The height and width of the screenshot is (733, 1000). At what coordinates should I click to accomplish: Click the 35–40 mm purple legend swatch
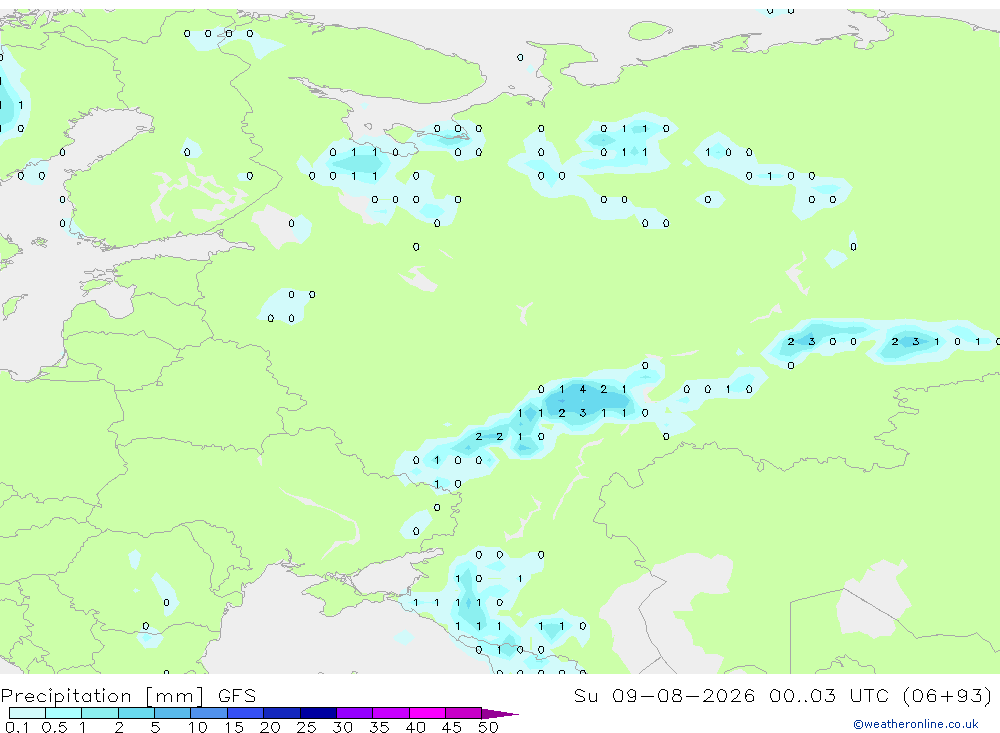click(390, 713)
